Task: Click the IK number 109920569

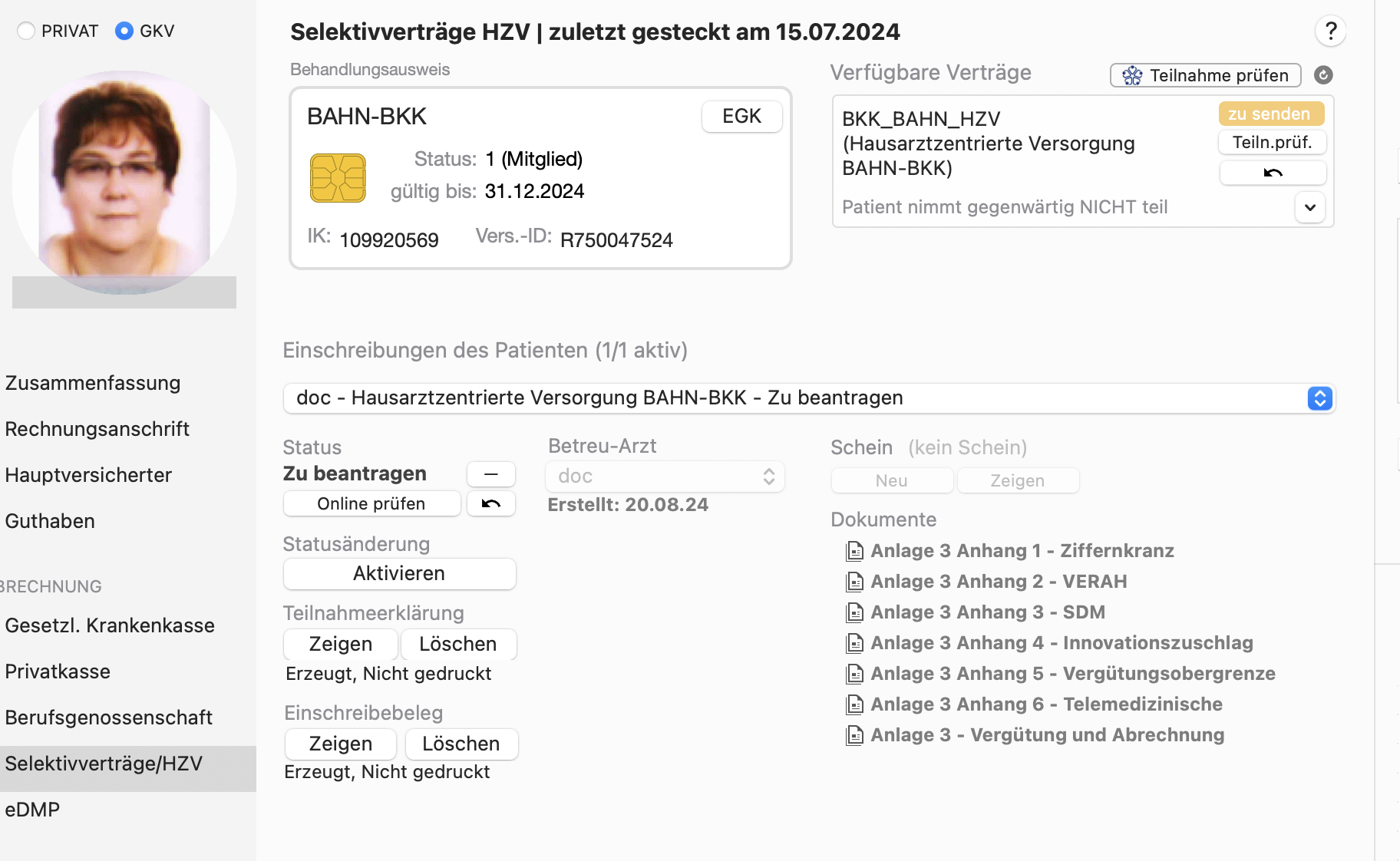Action: click(x=389, y=240)
